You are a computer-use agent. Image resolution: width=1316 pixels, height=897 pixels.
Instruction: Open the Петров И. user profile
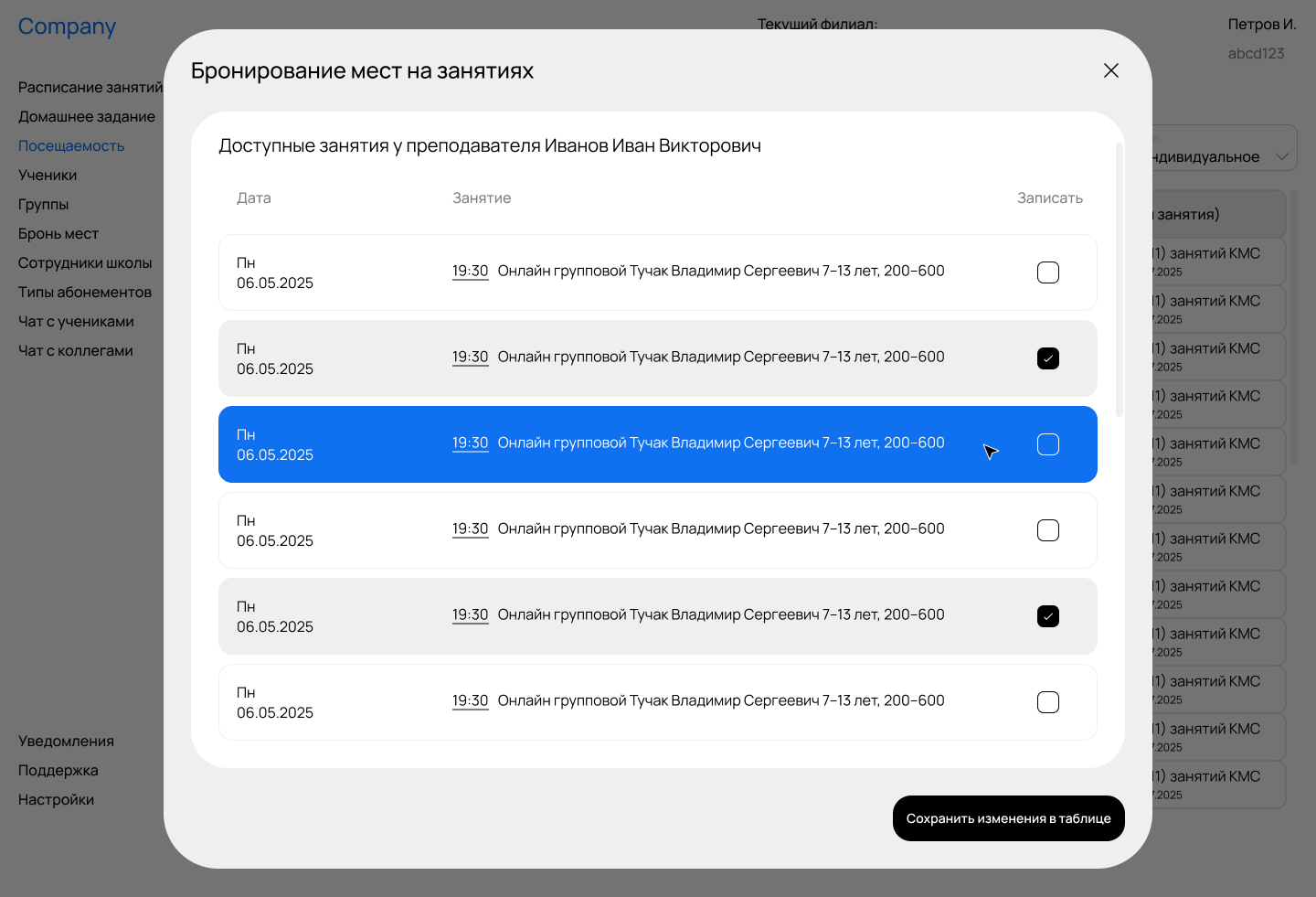coord(1261,25)
